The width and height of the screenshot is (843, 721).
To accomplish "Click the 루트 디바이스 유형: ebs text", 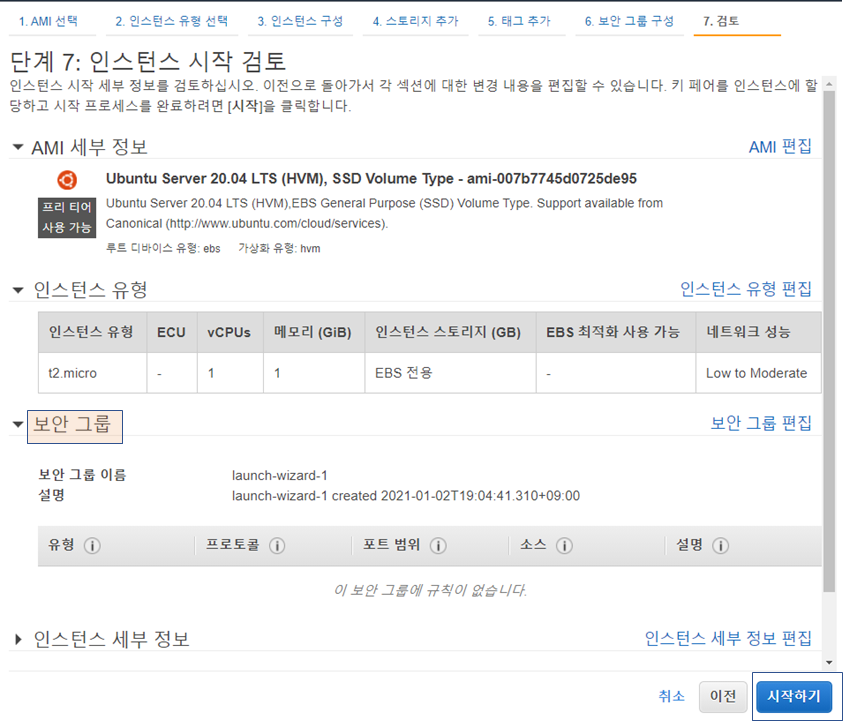I will tap(163, 248).
